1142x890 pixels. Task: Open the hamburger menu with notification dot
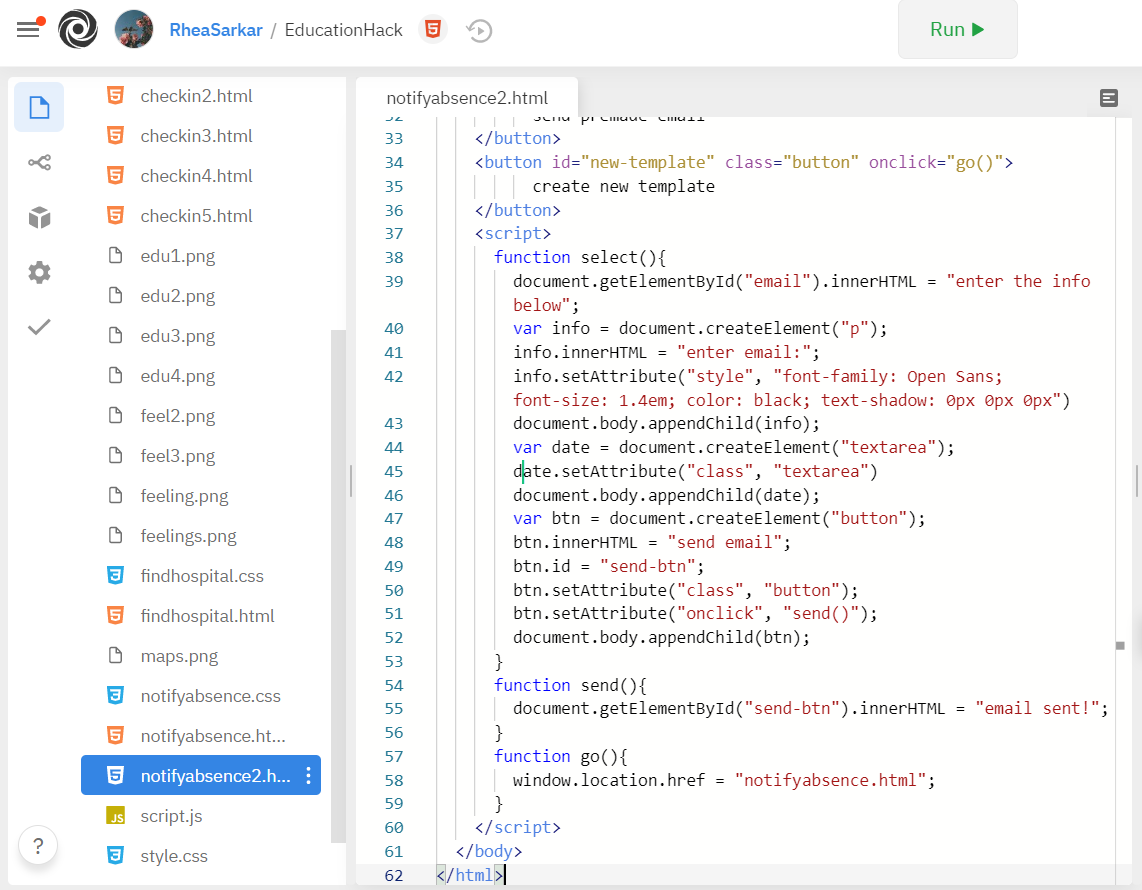coord(30,28)
